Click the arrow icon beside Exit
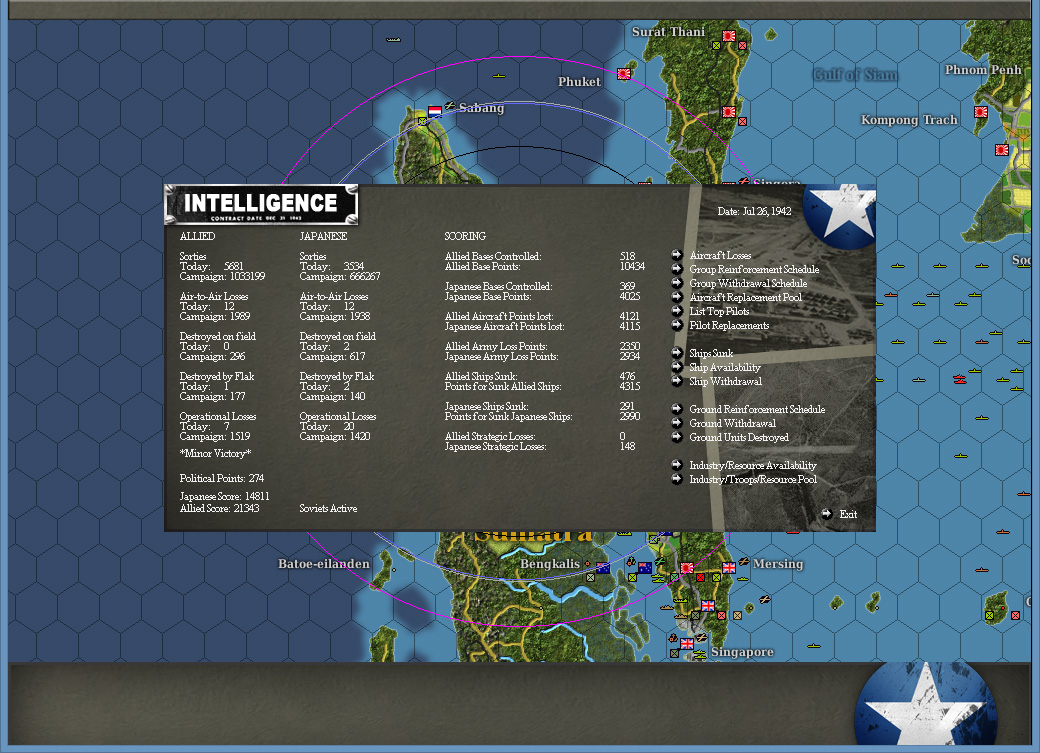Viewport: 1040px width, 753px height. pyautogui.click(x=826, y=513)
